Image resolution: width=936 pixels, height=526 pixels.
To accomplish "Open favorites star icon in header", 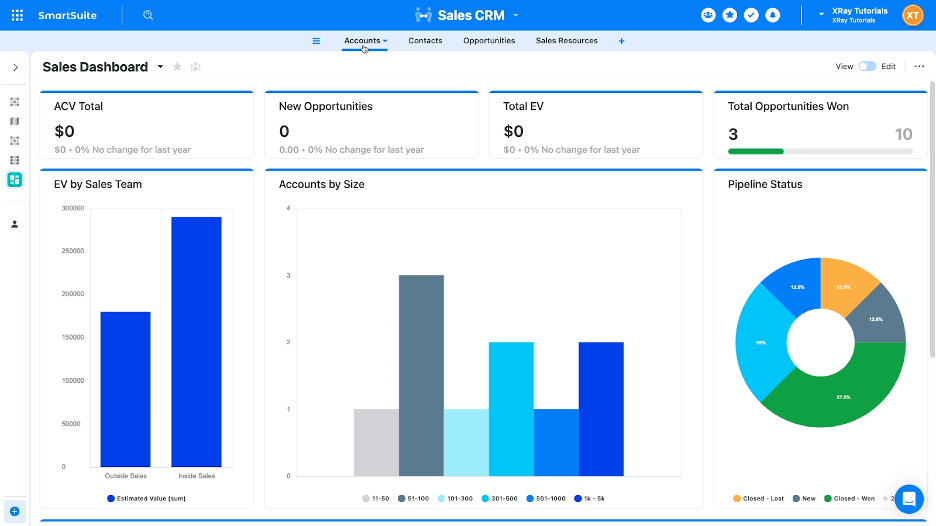I will tap(729, 16).
